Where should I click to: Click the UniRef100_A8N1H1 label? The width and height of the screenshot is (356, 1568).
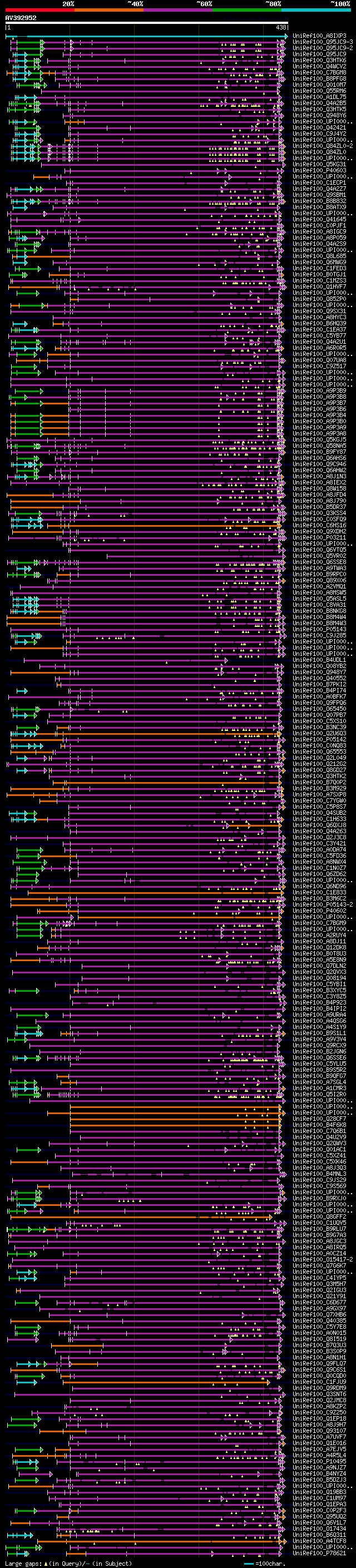click(x=319, y=1357)
